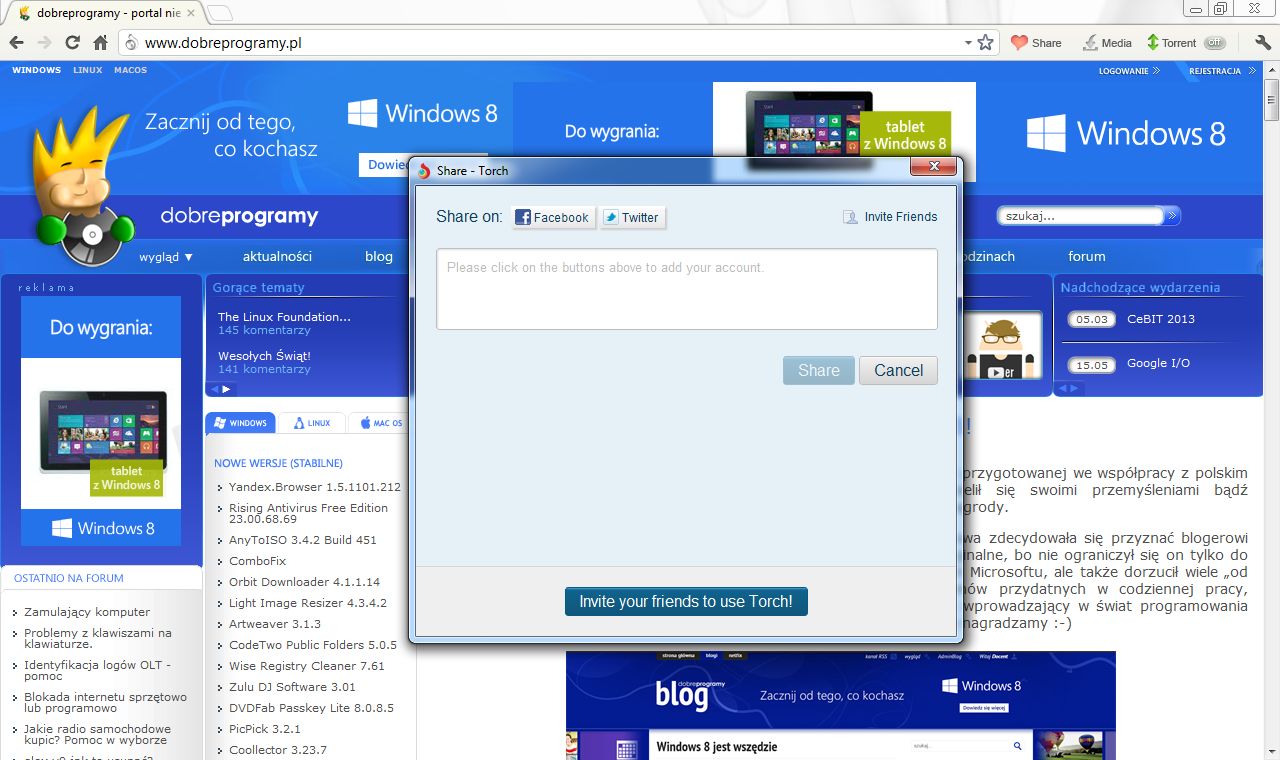Select the WINDOWS top navigation link
Screen dimensions: 1280x760
pyautogui.click(x=36, y=70)
